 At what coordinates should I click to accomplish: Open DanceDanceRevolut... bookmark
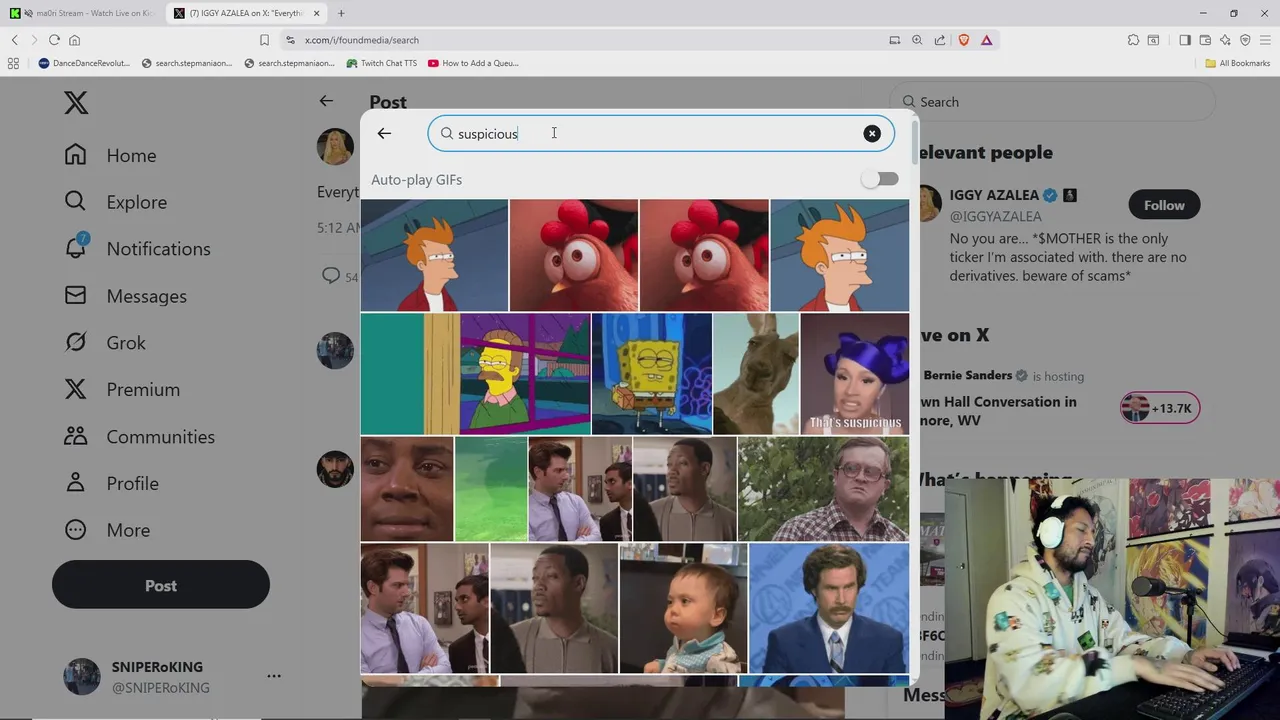click(84, 63)
